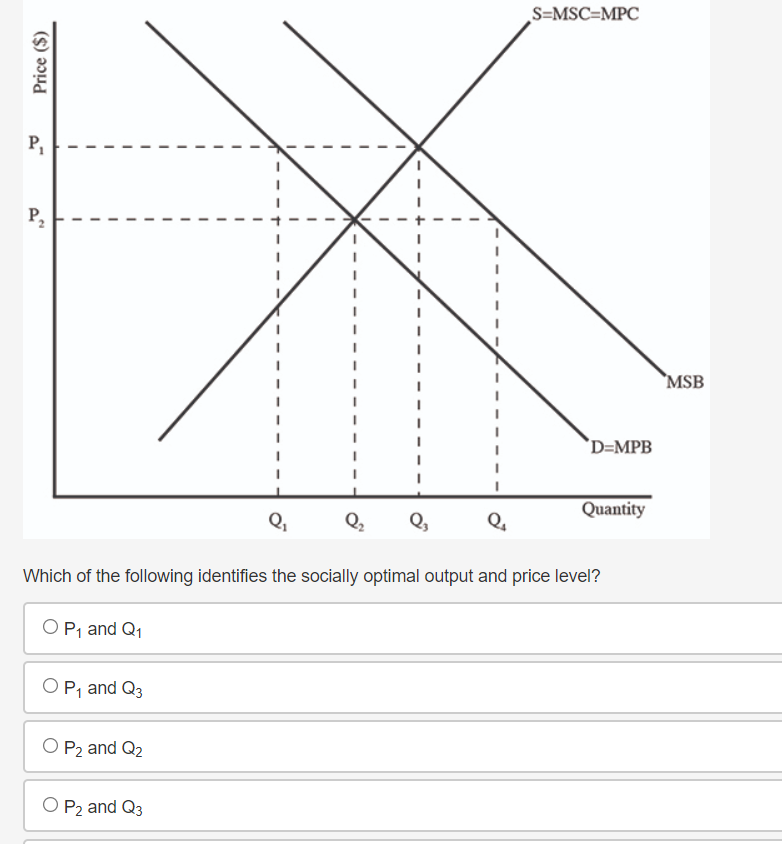
Task: Click the Q3 label on the quantity axis
Action: click(418, 519)
